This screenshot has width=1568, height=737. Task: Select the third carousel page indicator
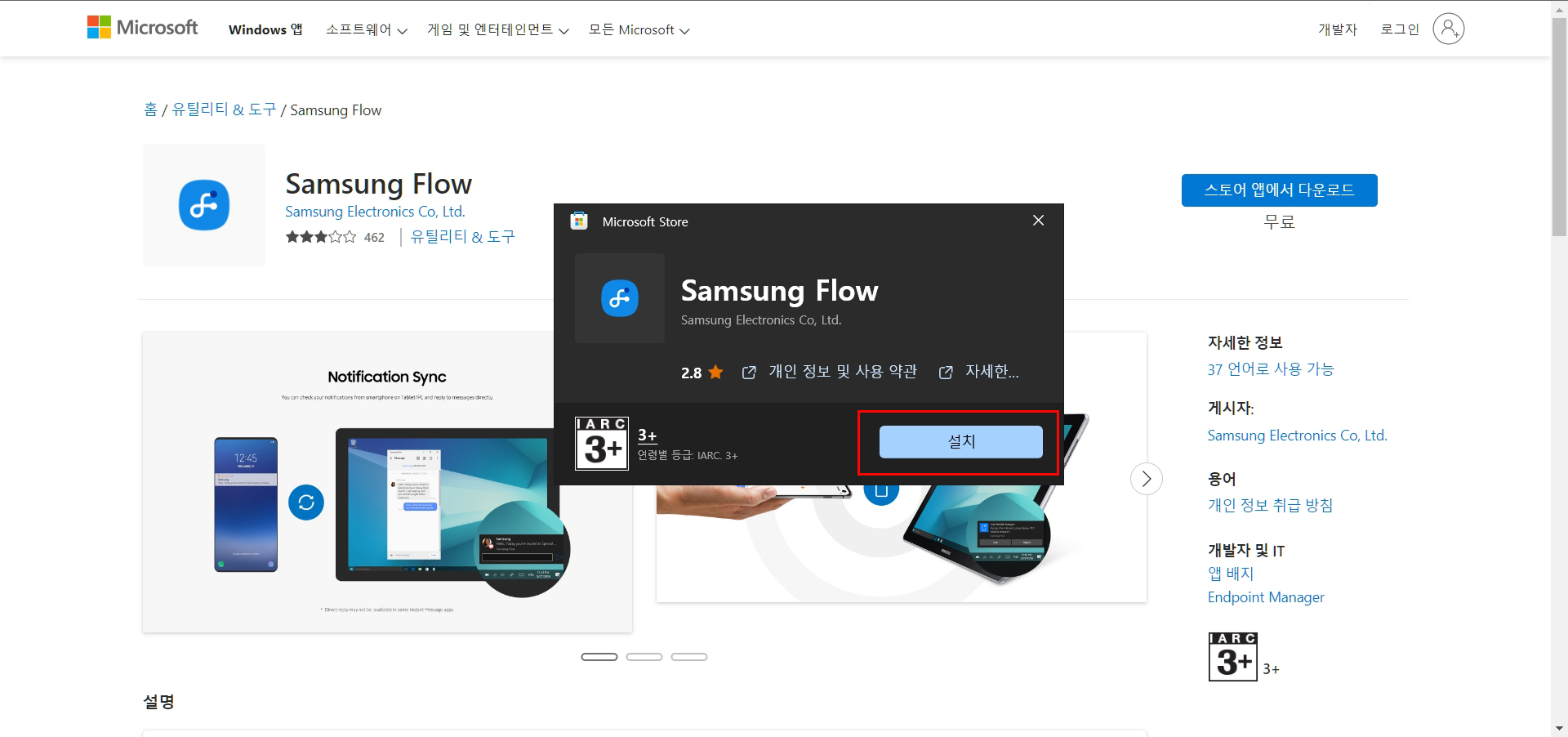pyautogui.click(x=688, y=657)
